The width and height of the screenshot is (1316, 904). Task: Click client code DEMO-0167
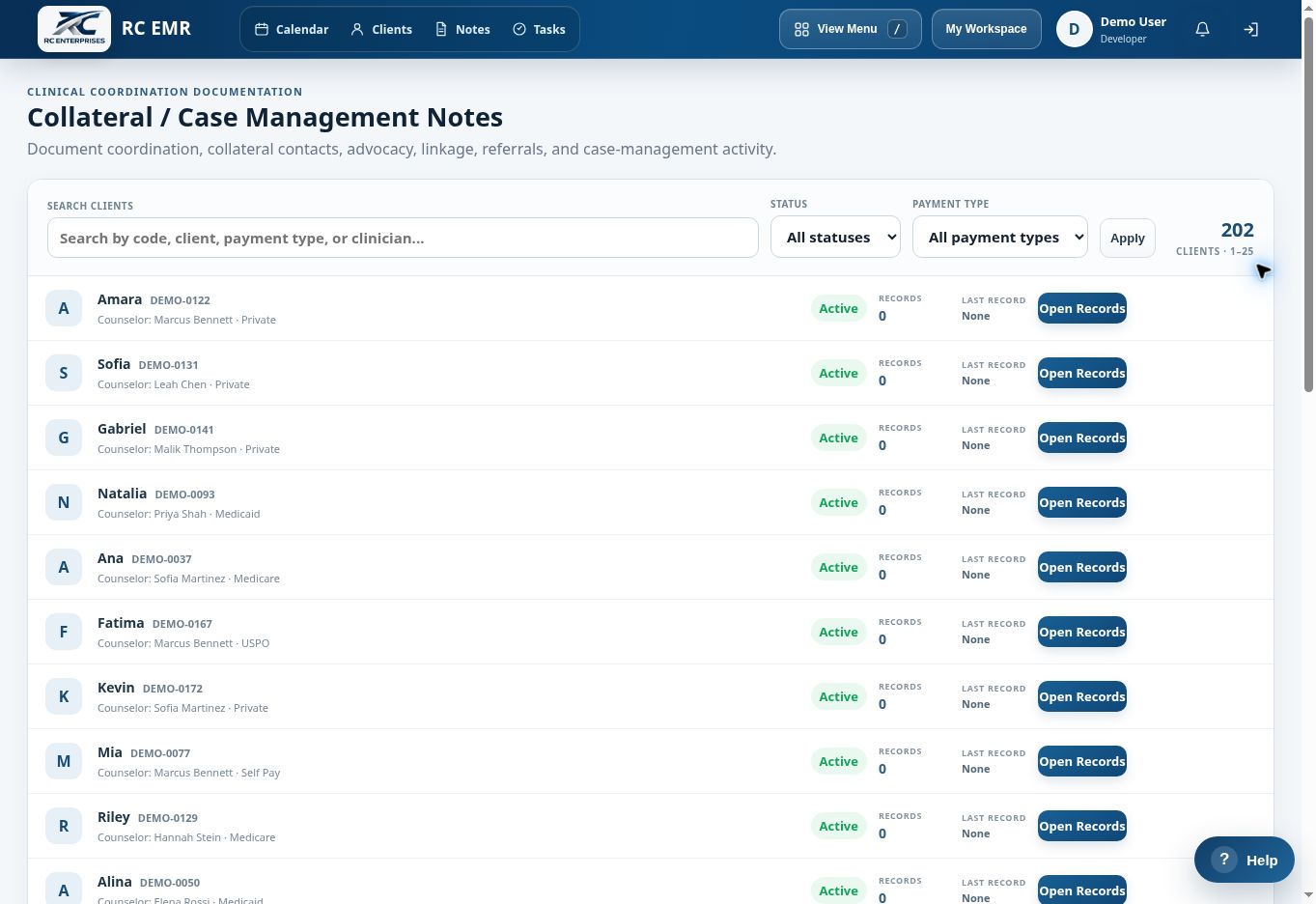[182, 624]
